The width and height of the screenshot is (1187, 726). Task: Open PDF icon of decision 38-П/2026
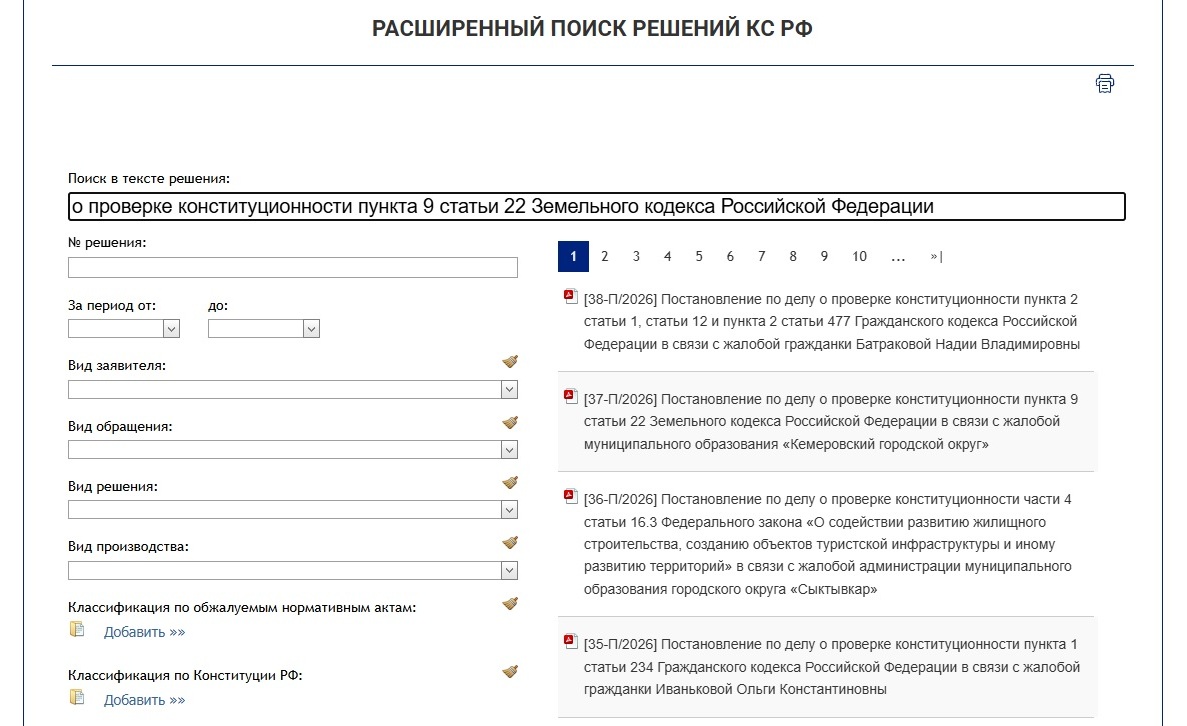point(571,296)
